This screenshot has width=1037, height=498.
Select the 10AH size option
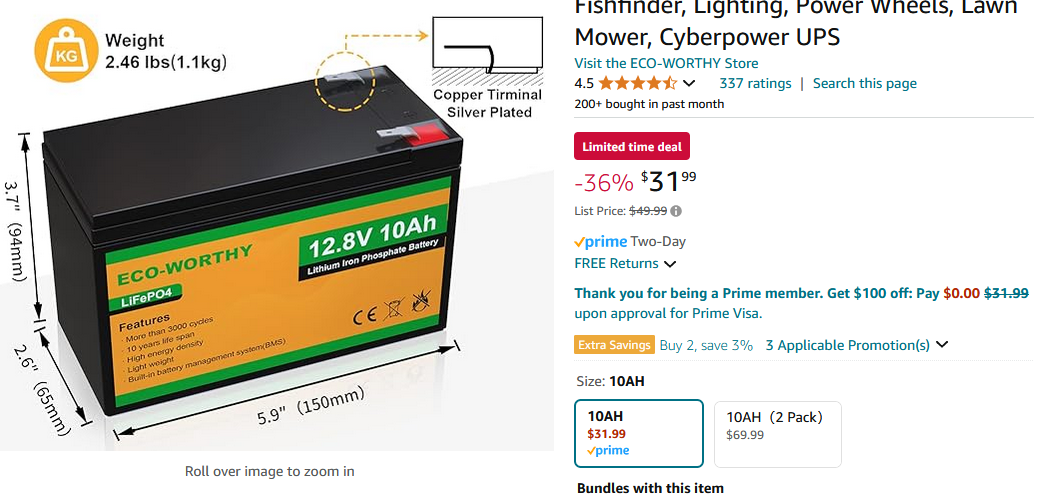pyautogui.click(x=639, y=433)
